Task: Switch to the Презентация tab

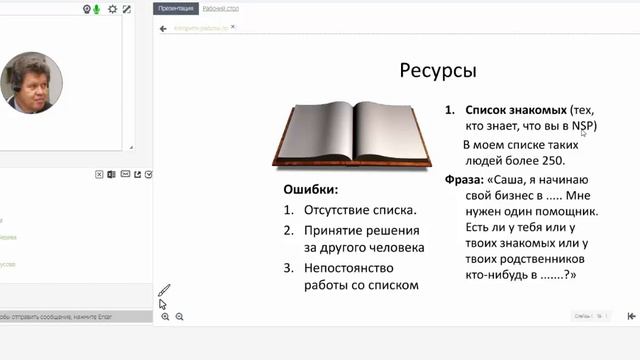Action: (x=176, y=8)
